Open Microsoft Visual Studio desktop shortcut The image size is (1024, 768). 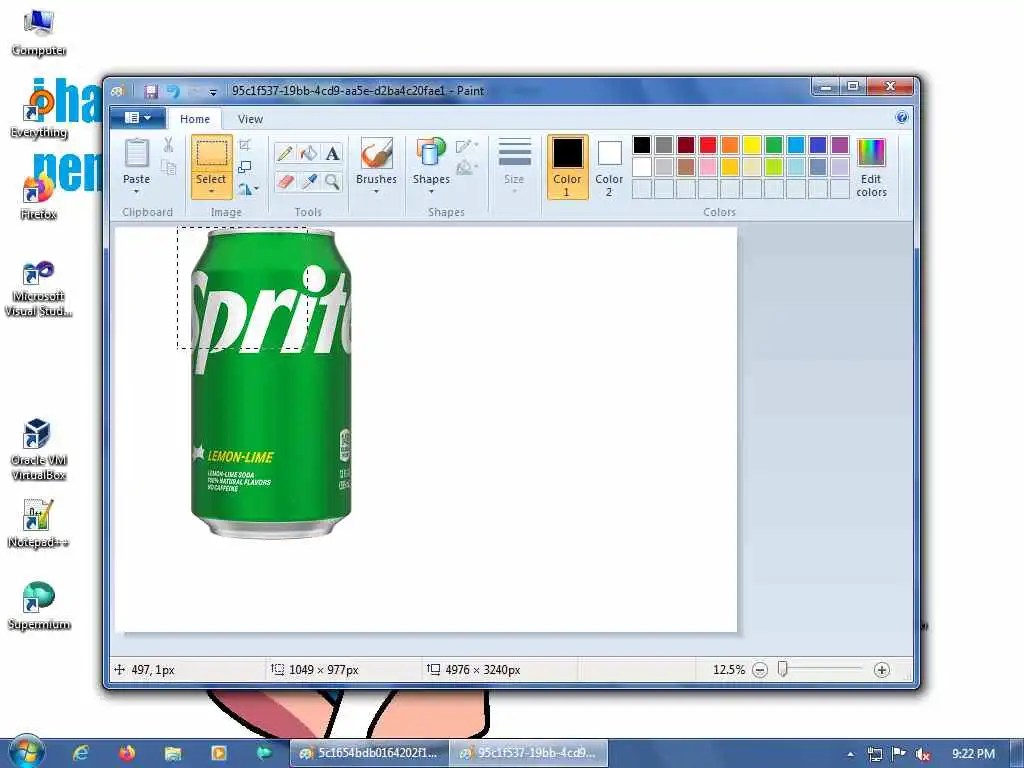pos(39,289)
